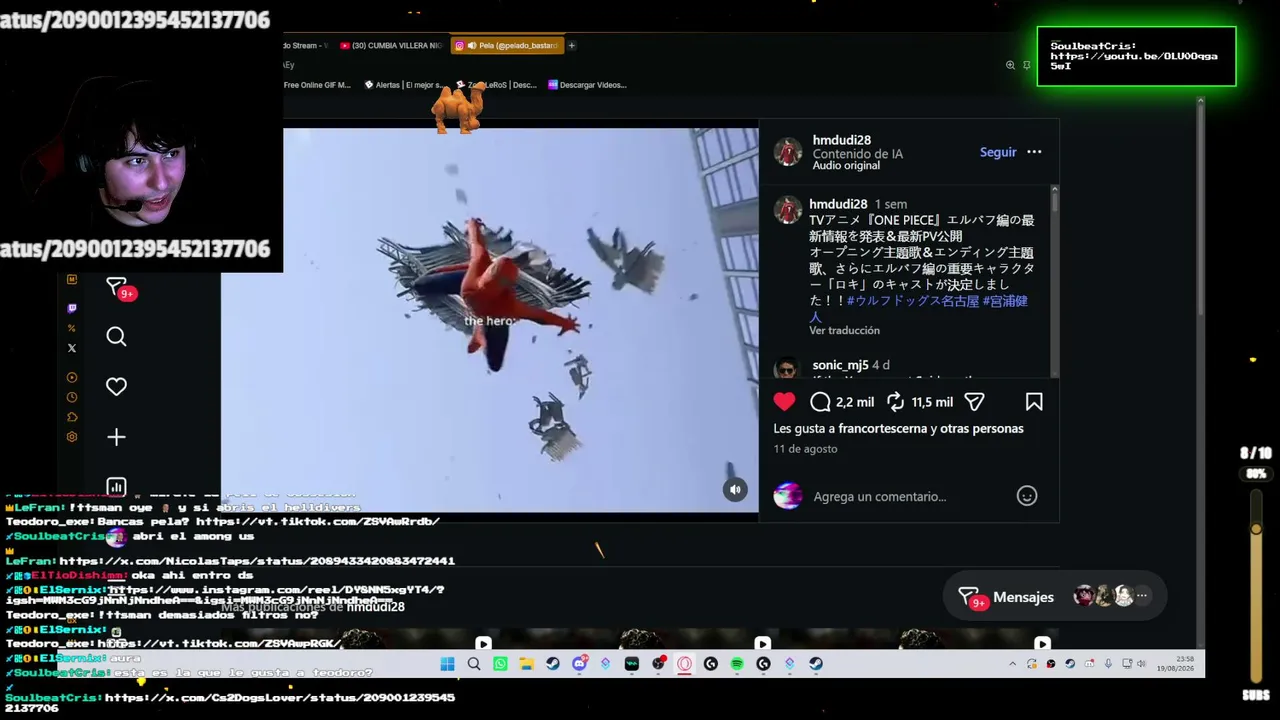Screen dimensions: 1280x720
Task: Click zoom magnifier icon in address bar
Action: (1010, 65)
